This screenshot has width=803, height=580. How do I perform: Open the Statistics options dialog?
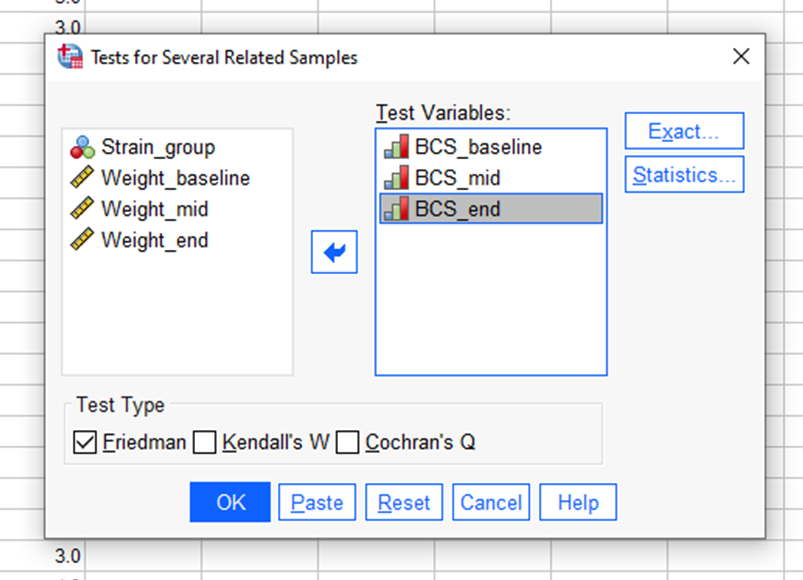684,174
